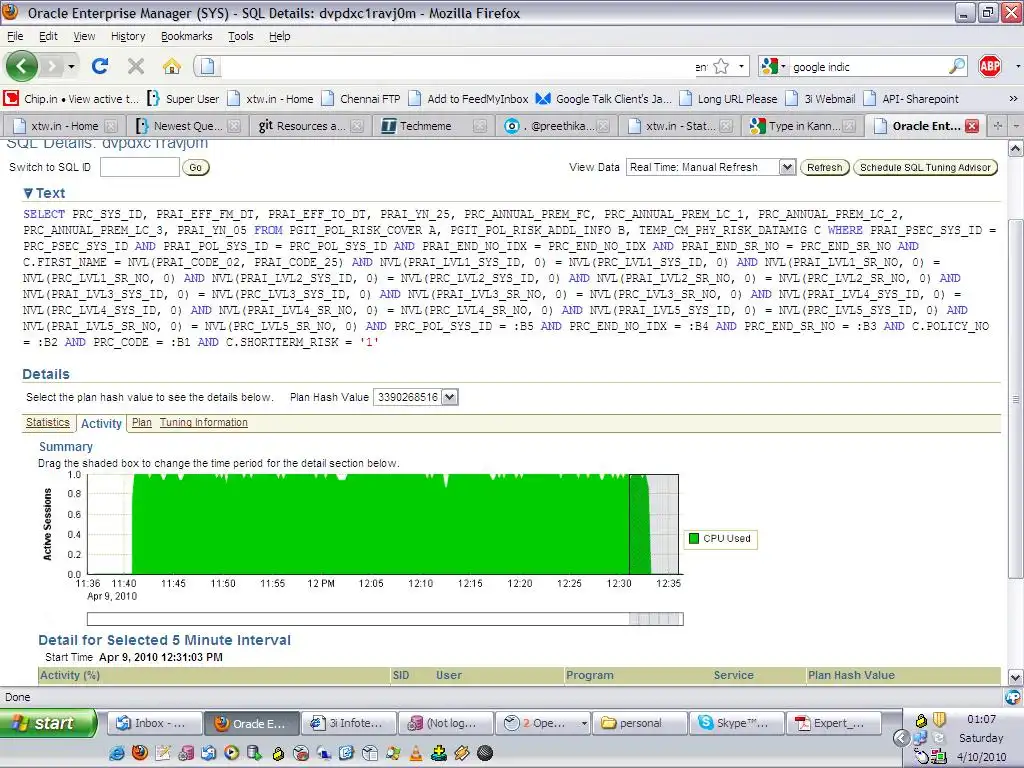
Task: Launch VLC cone icon in quick launch
Action: (415, 753)
